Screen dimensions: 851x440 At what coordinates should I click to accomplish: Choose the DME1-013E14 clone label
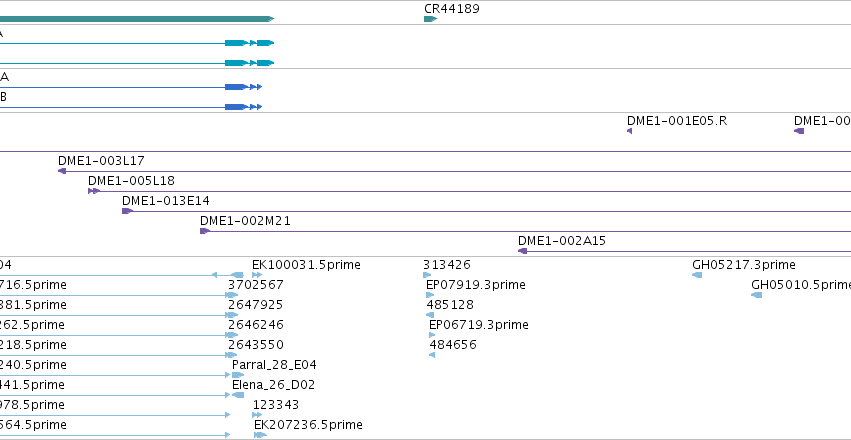pos(166,201)
